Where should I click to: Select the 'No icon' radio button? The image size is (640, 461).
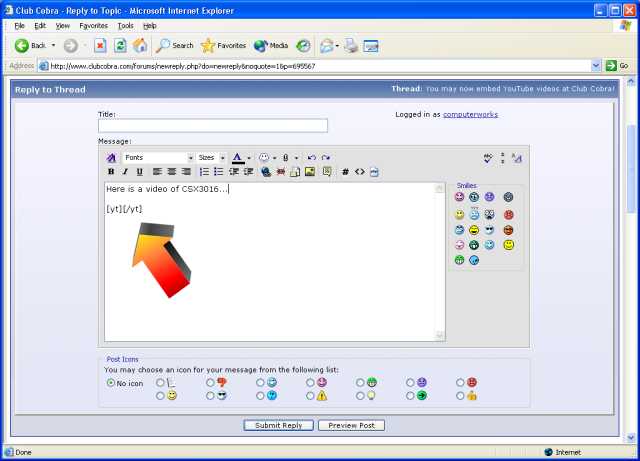pos(110,382)
